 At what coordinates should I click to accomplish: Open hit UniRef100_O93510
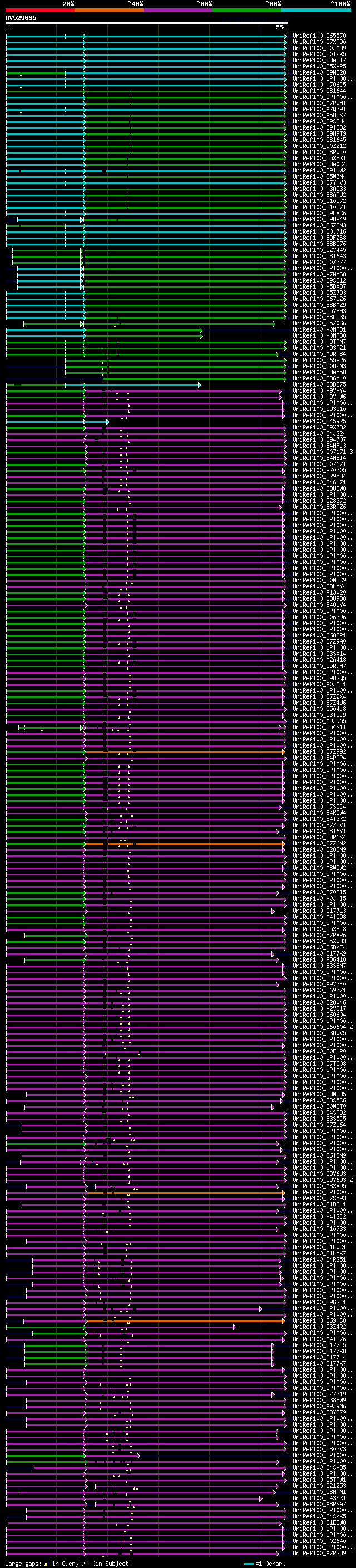click(319, 409)
